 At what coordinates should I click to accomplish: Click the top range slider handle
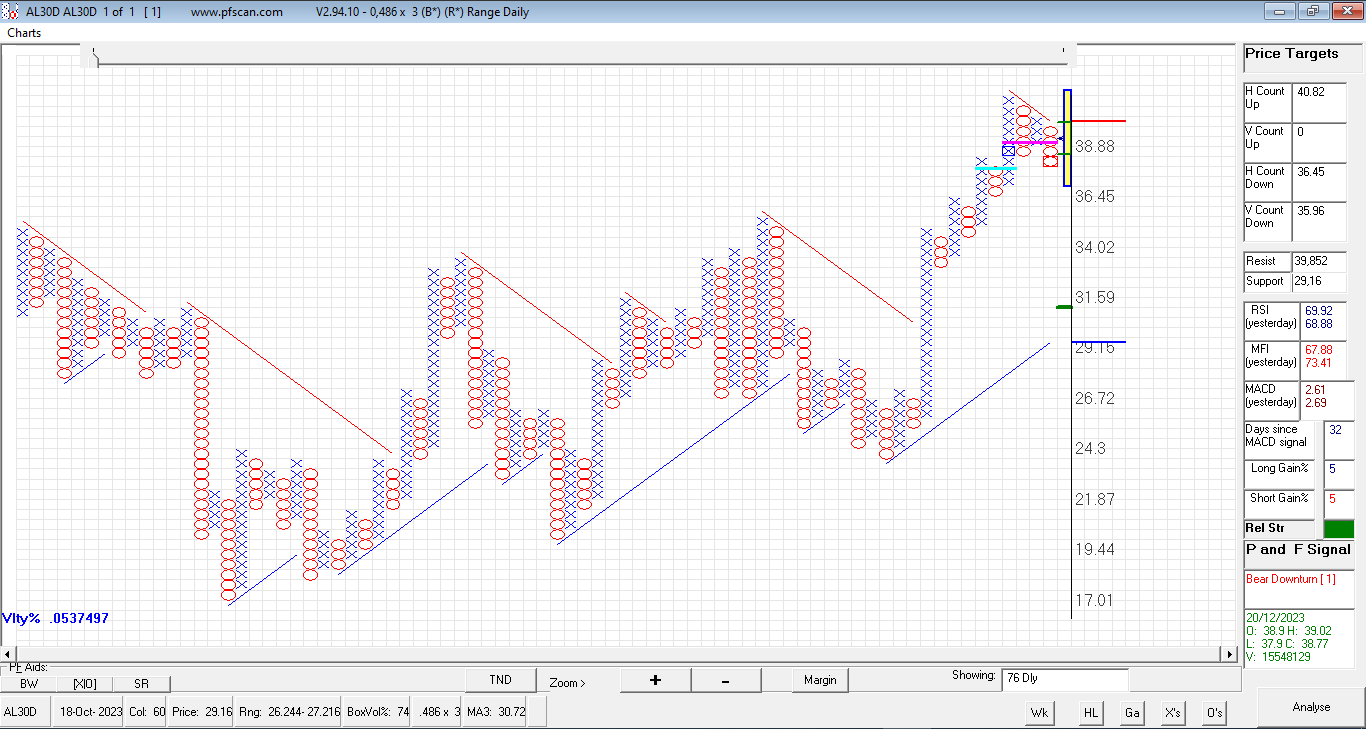95,56
